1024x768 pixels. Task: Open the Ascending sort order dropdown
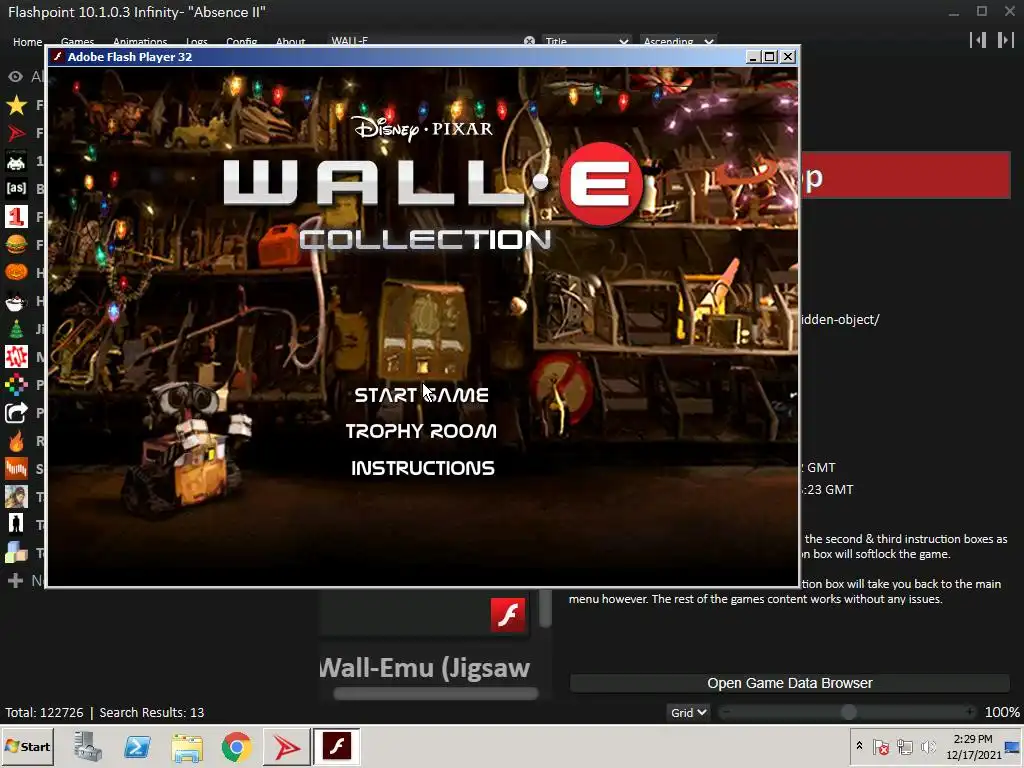678,41
